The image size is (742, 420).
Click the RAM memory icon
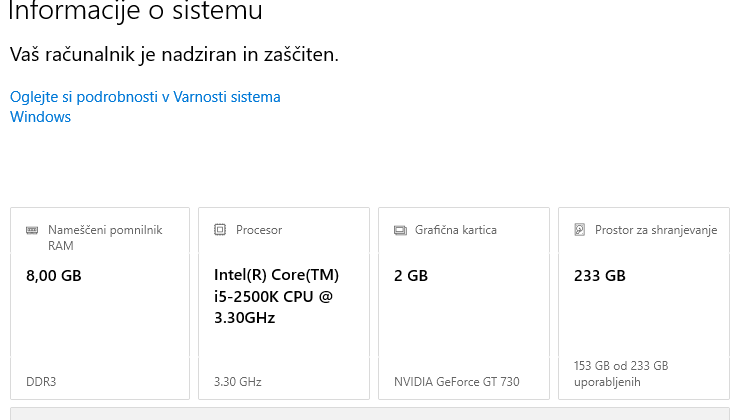(x=32, y=230)
